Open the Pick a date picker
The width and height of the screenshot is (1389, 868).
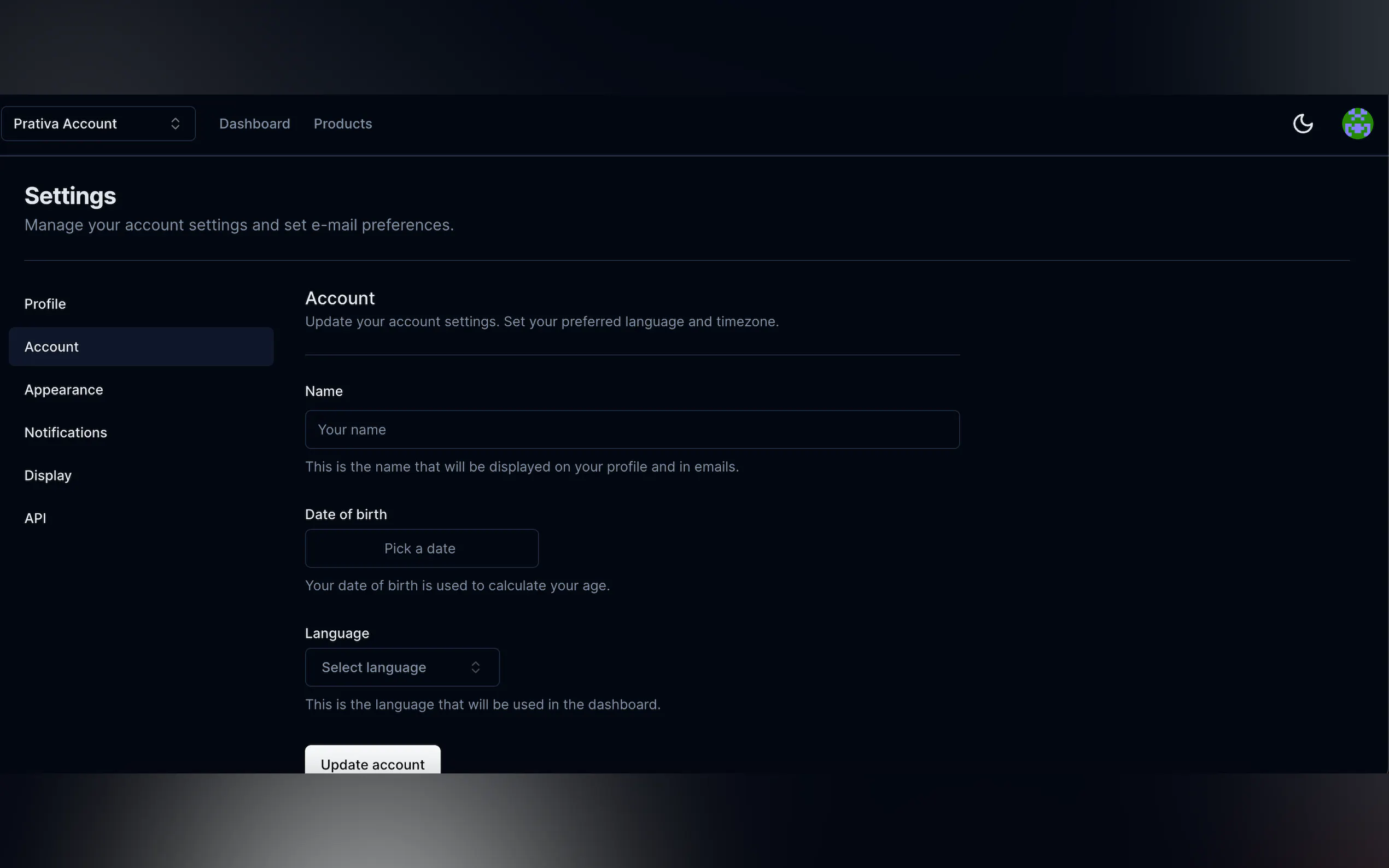pos(422,548)
